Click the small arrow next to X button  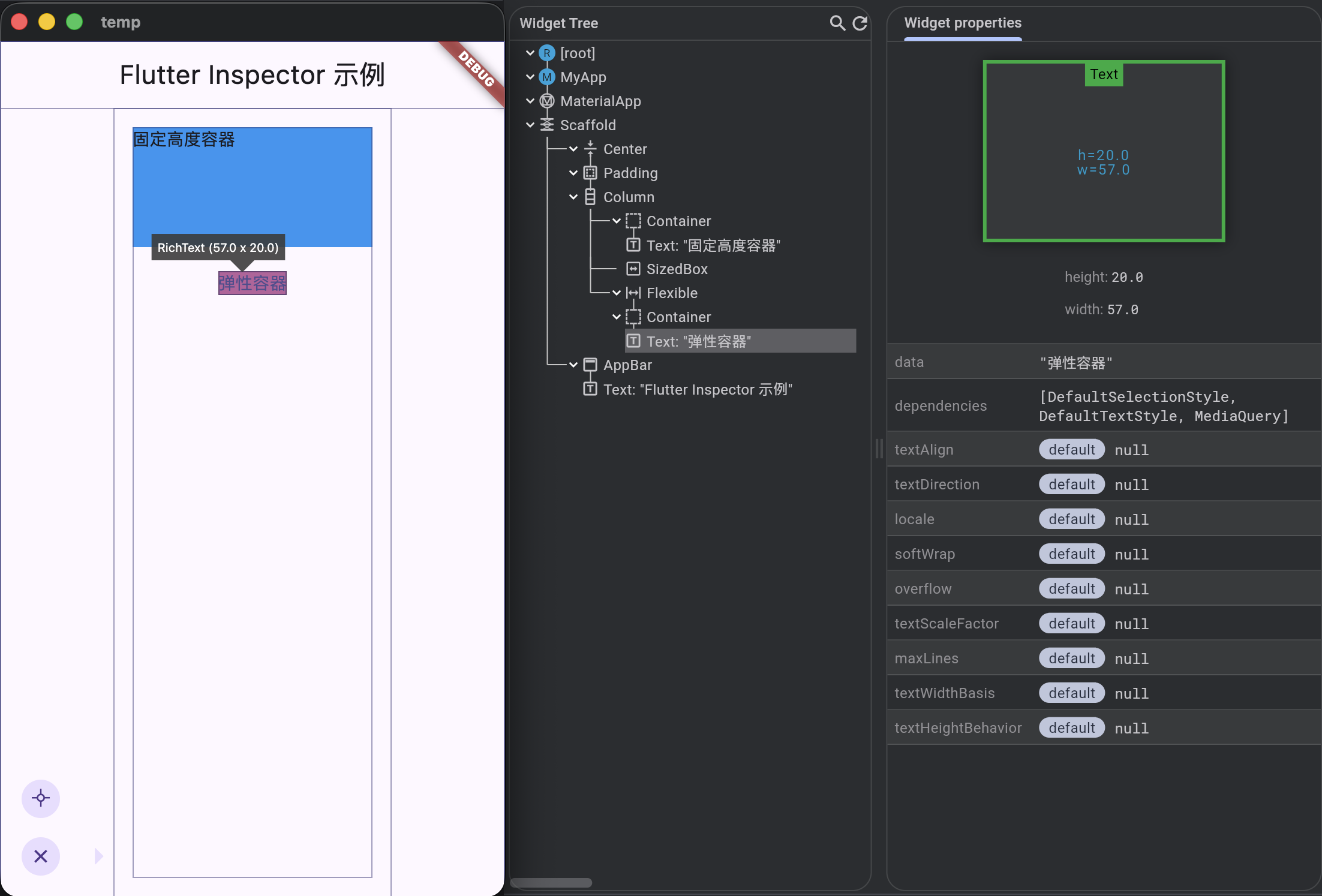tap(99, 856)
